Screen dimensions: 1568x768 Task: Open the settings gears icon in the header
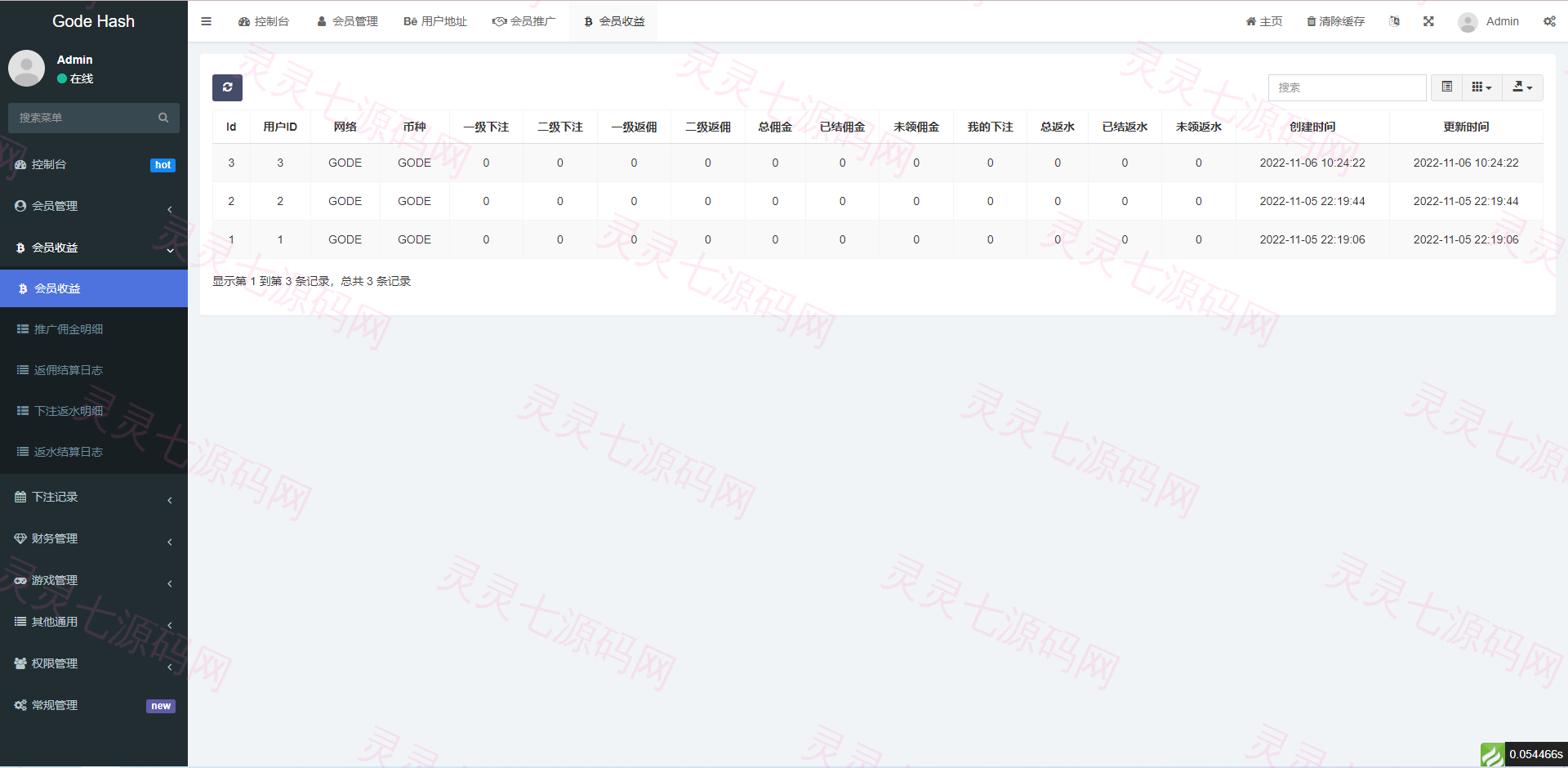[1549, 21]
